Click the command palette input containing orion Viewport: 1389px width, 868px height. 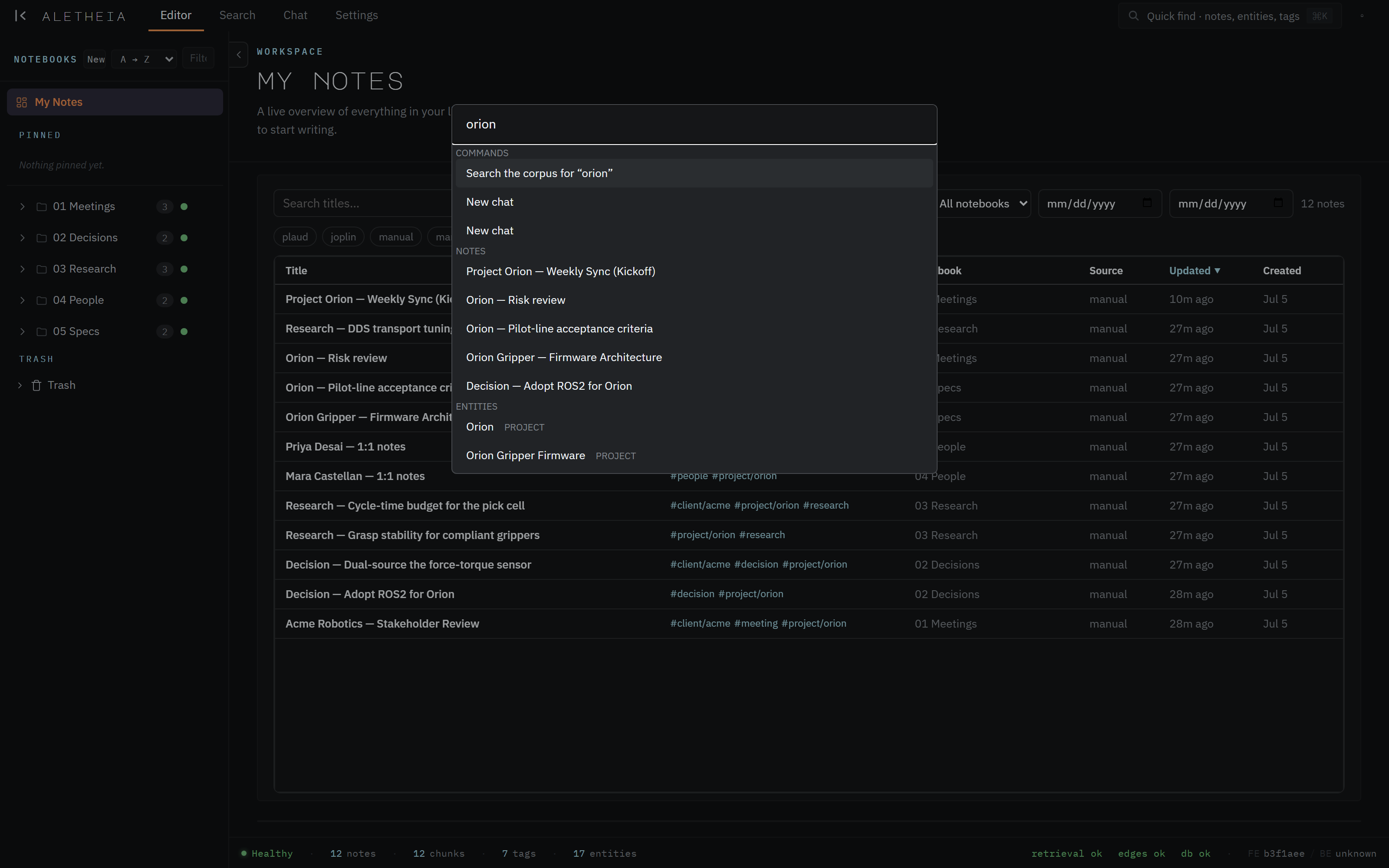click(694, 125)
